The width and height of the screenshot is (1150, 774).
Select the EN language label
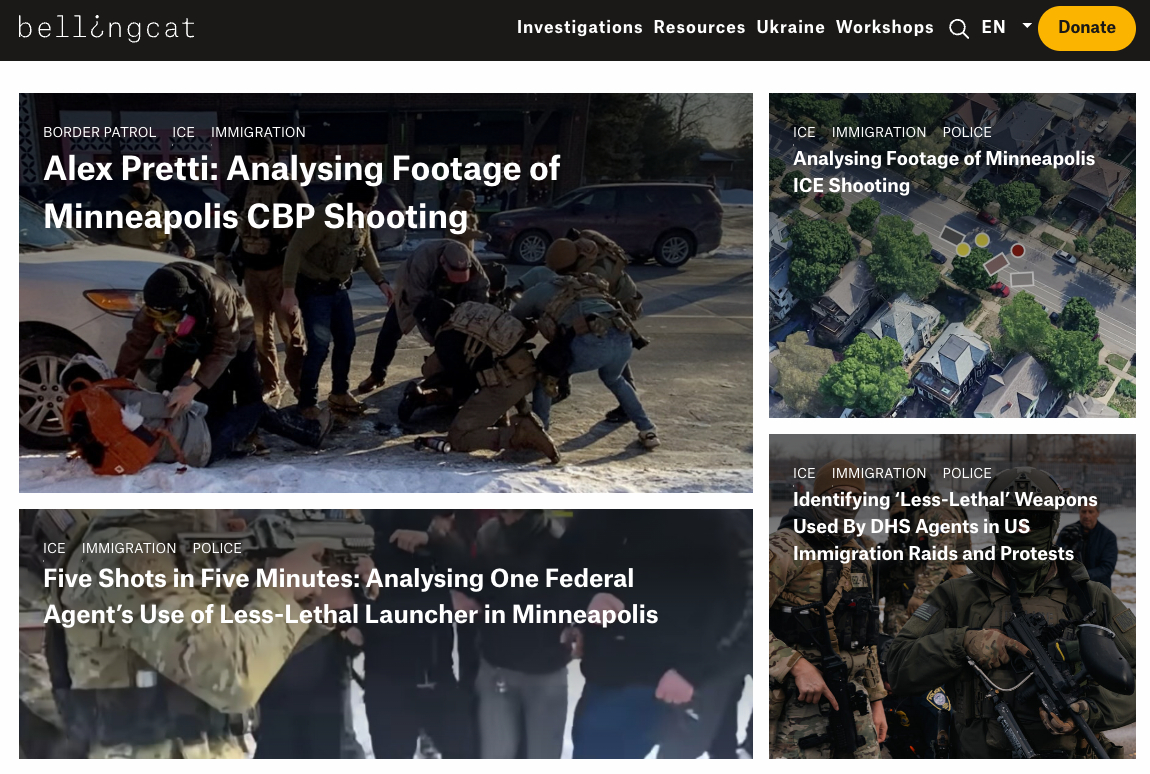click(993, 28)
